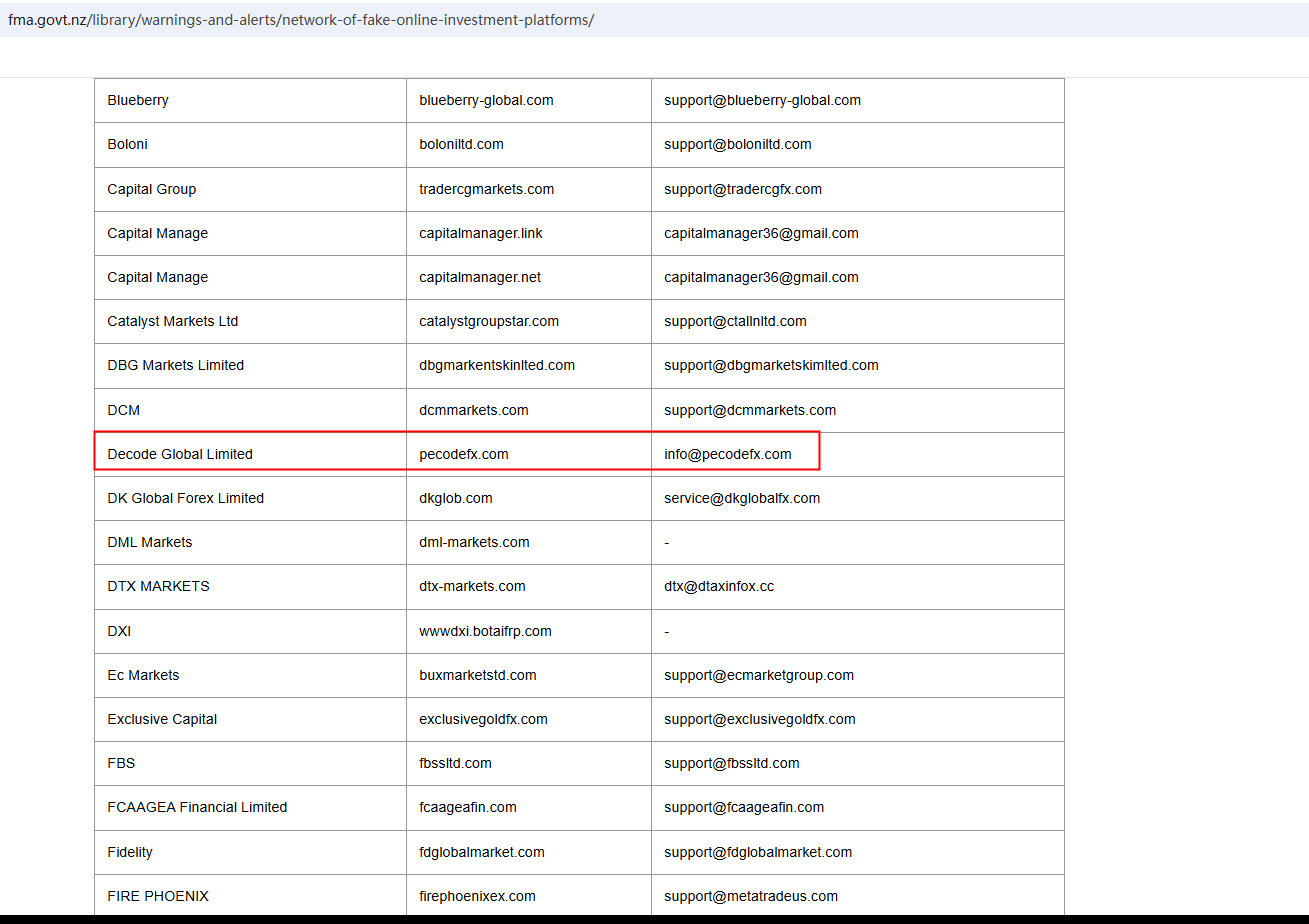Click the service@dkglobalfx.com email address
Image resolution: width=1309 pixels, height=924 pixels.
742,498
